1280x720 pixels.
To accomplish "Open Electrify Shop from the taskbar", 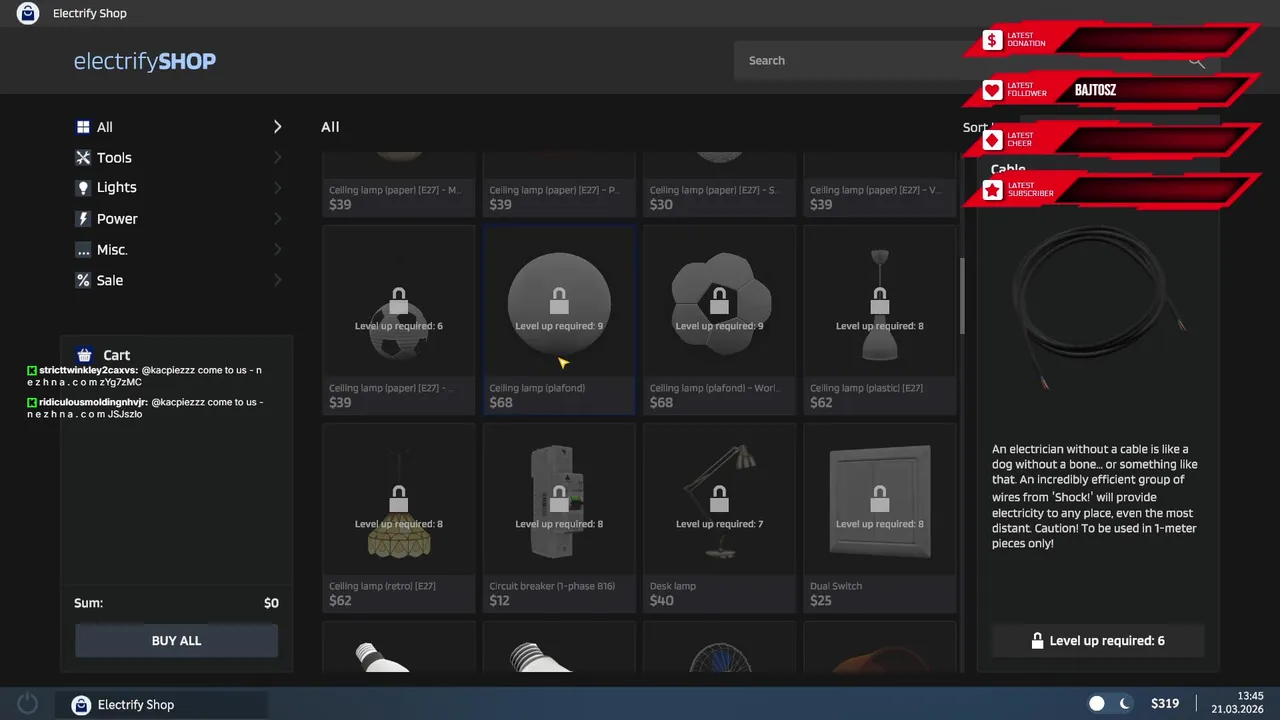I will (x=161, y=705).
